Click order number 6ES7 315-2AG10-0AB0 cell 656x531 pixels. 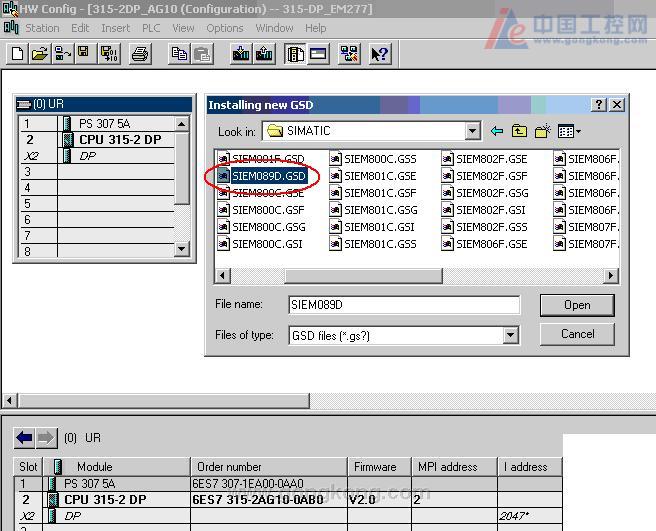269,500
